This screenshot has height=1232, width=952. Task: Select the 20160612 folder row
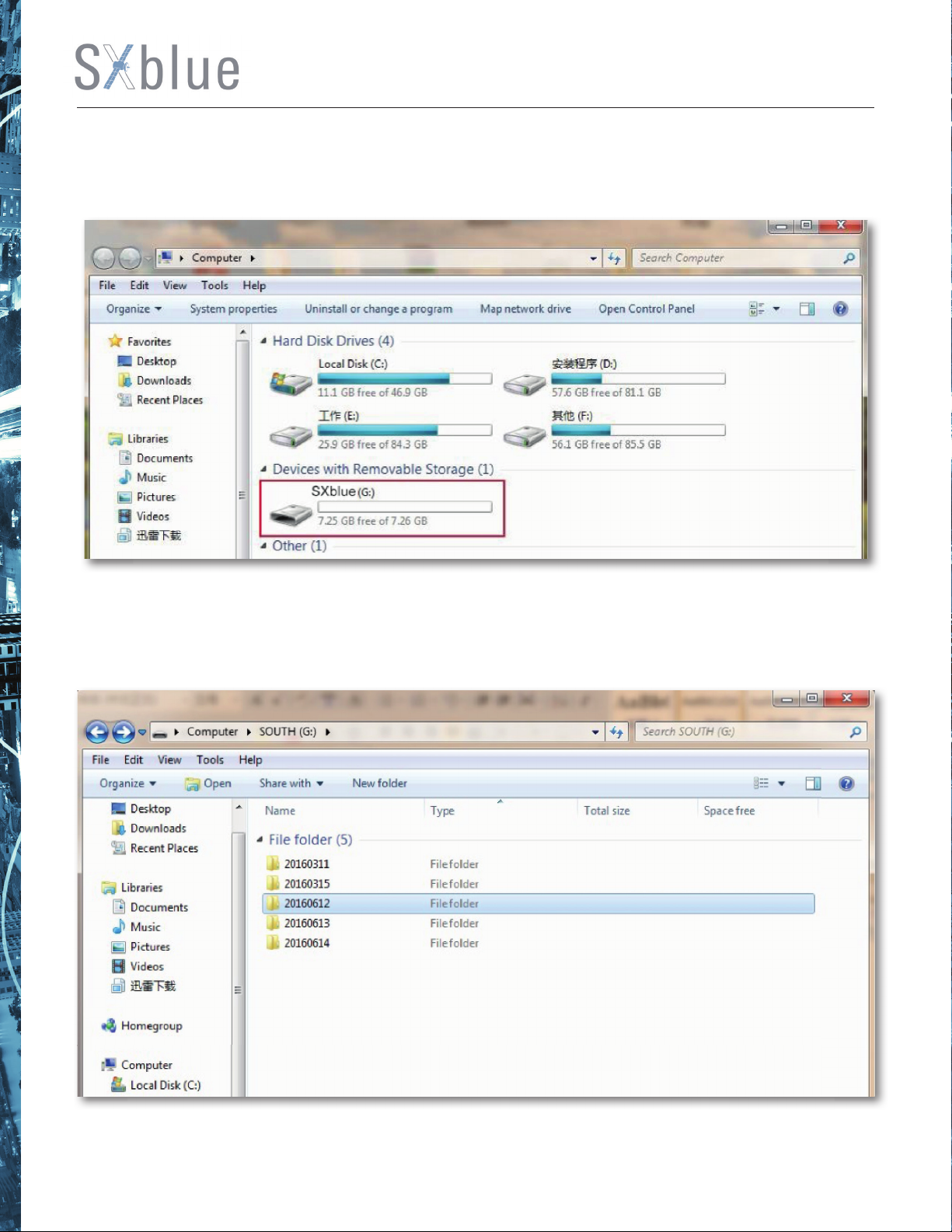coord(539,903)
